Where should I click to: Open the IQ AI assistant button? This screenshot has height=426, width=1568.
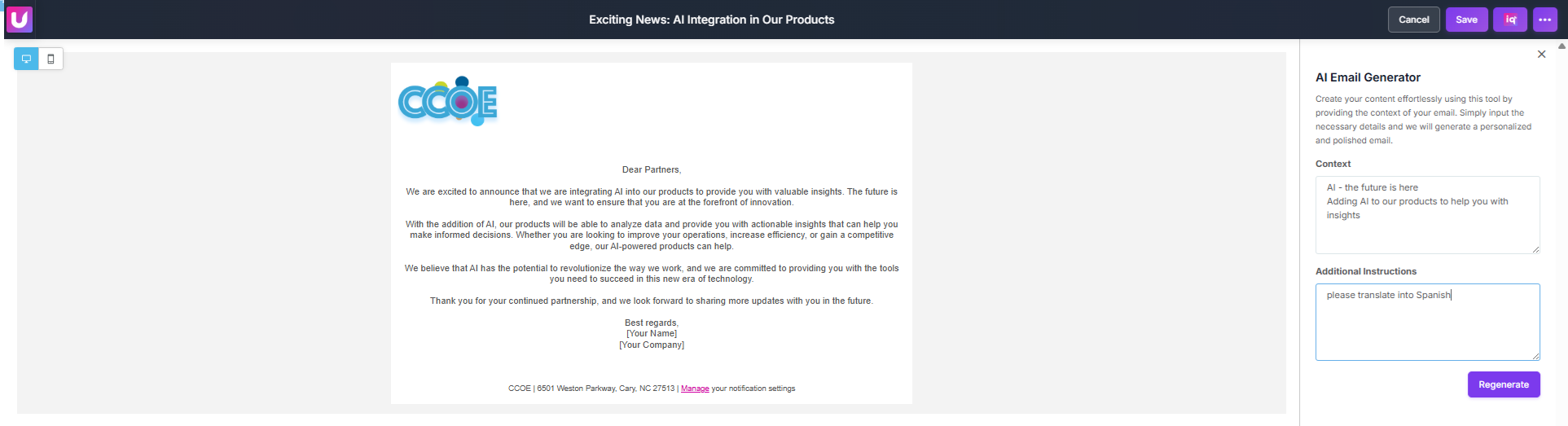pos(1509,20)
